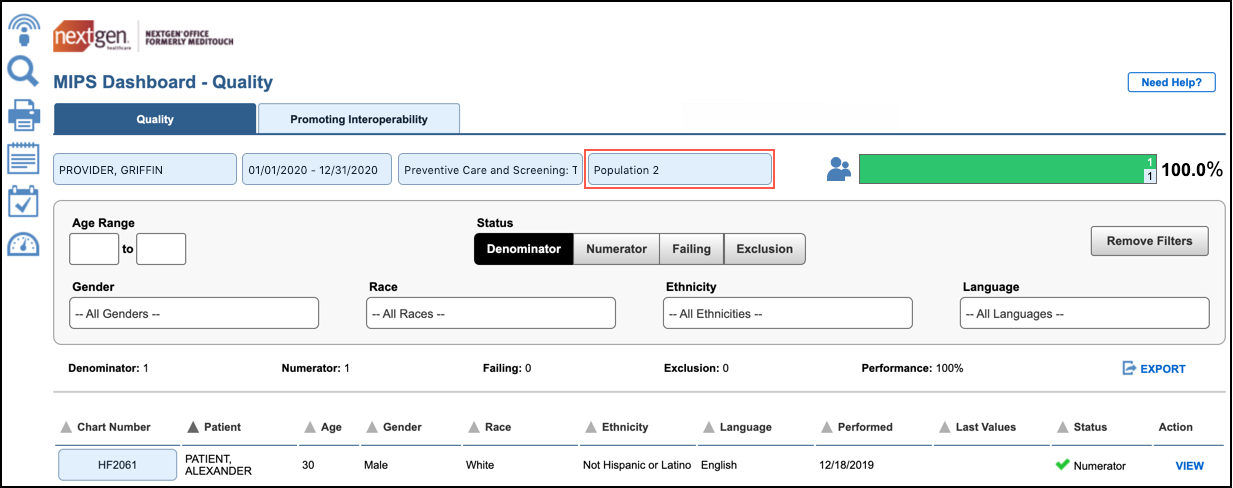
Task: Open the dashboard gauge sidebar icon
Action: (x=22, y=244)
